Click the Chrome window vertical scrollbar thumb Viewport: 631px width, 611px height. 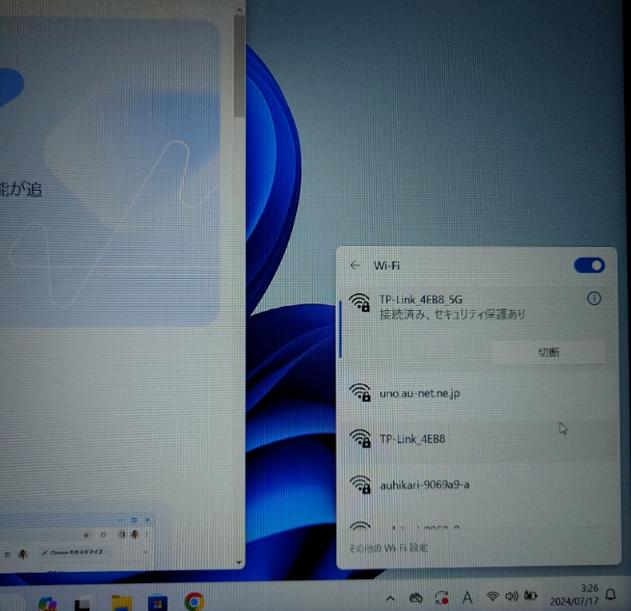point(239,66)
